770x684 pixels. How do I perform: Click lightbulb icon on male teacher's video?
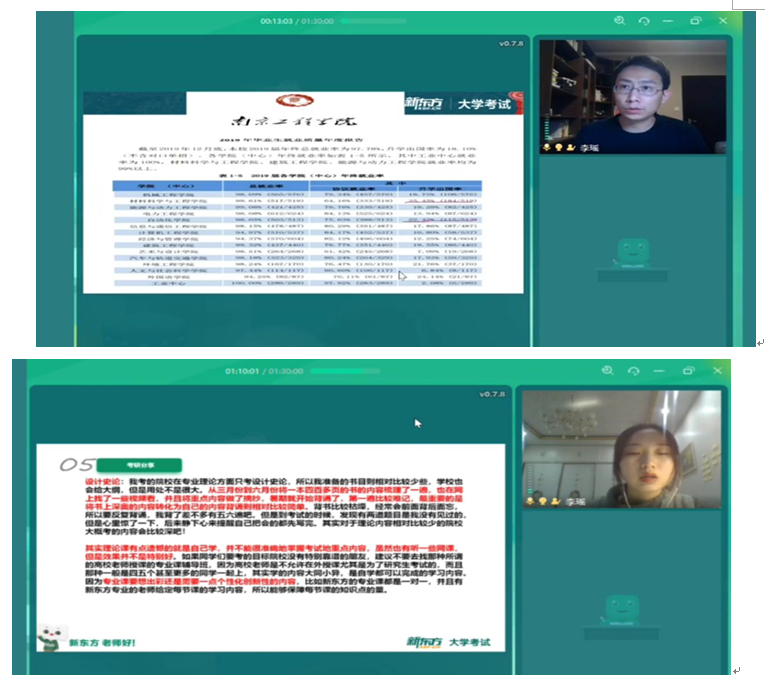[557, 146]
